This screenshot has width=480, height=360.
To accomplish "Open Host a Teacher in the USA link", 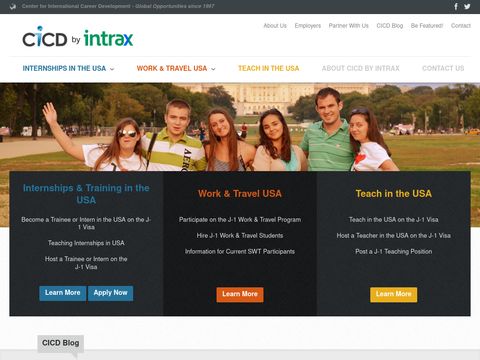I will point(394,236).
